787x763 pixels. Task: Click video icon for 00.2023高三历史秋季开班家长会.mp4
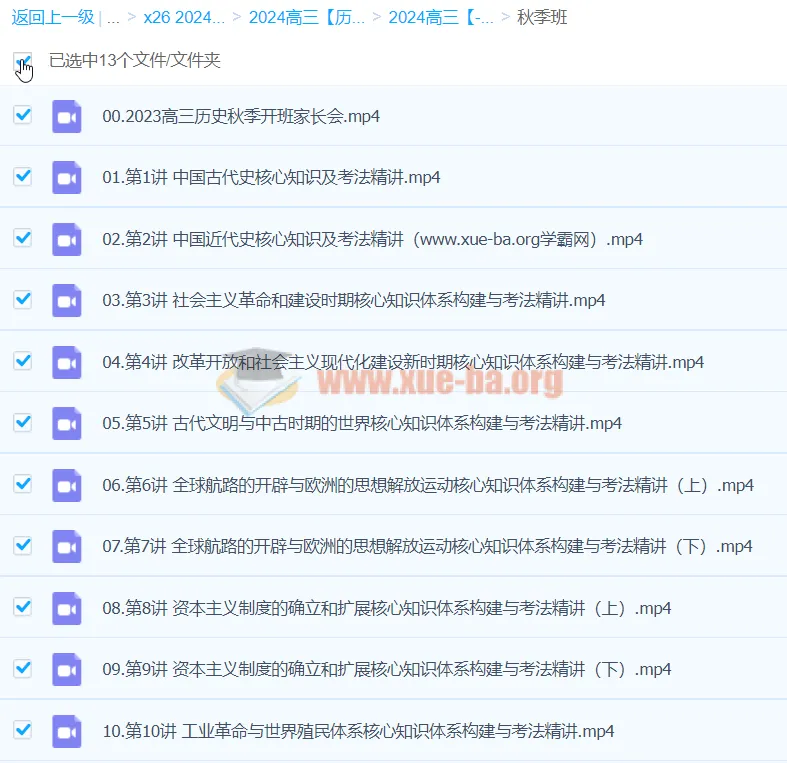(67, 116)
